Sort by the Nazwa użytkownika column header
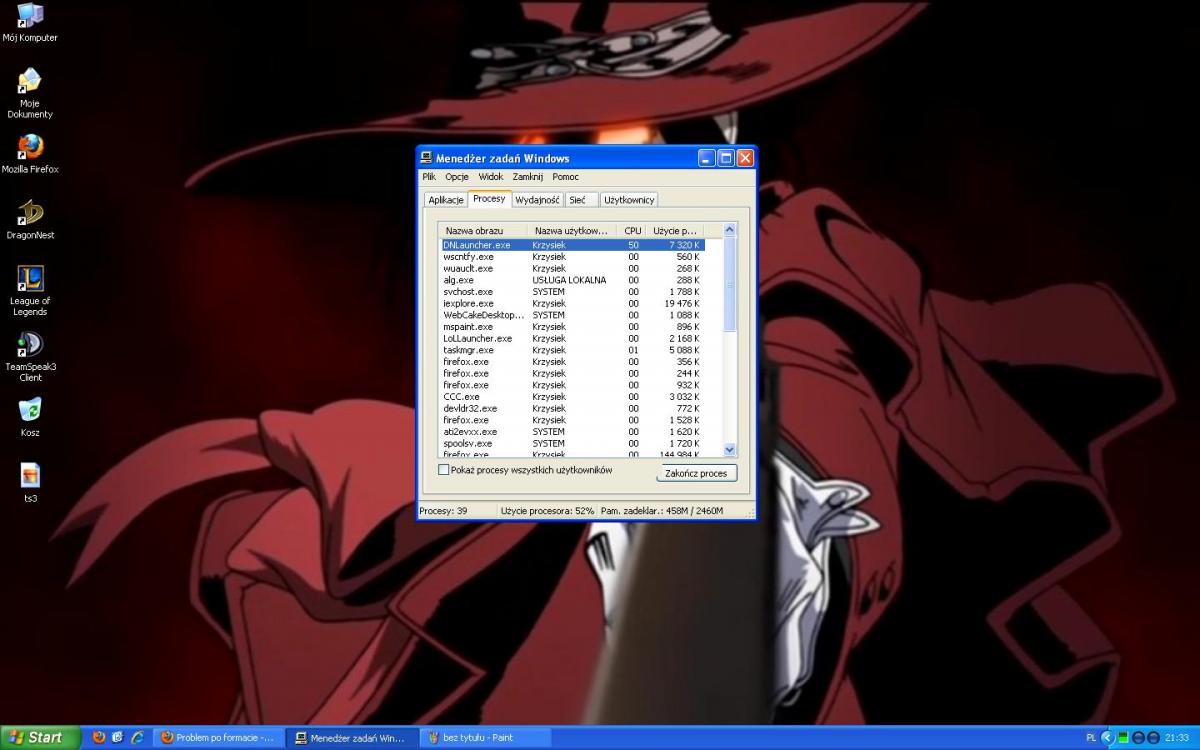 (x=573, y=230)
